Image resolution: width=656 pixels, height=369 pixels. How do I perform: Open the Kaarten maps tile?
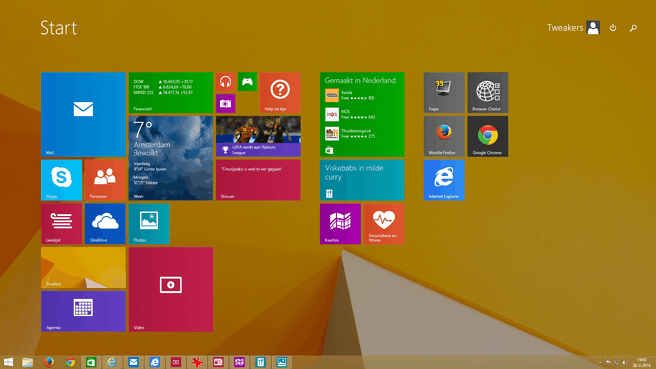point(340,224)
